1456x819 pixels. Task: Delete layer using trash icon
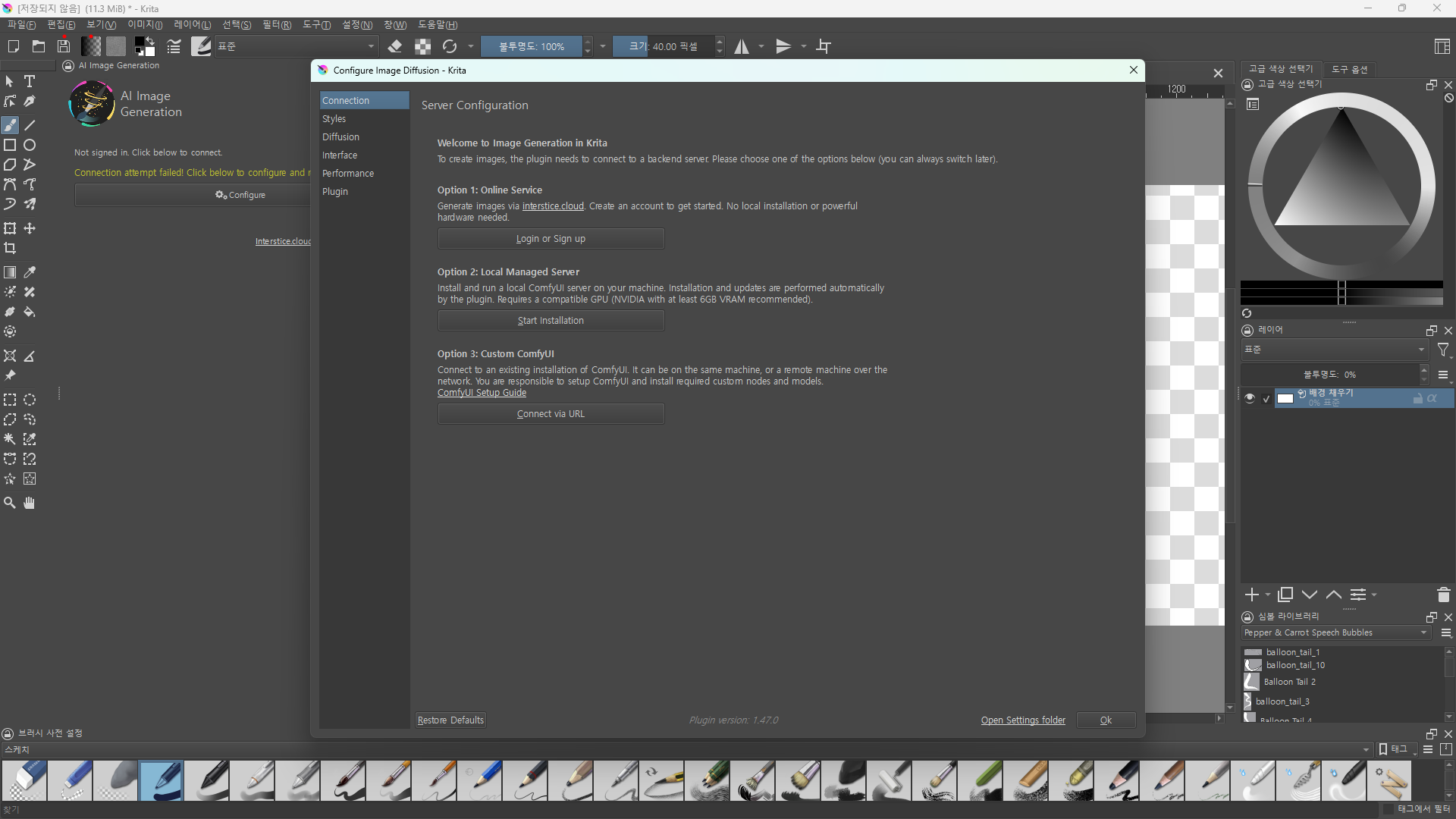1443,595
